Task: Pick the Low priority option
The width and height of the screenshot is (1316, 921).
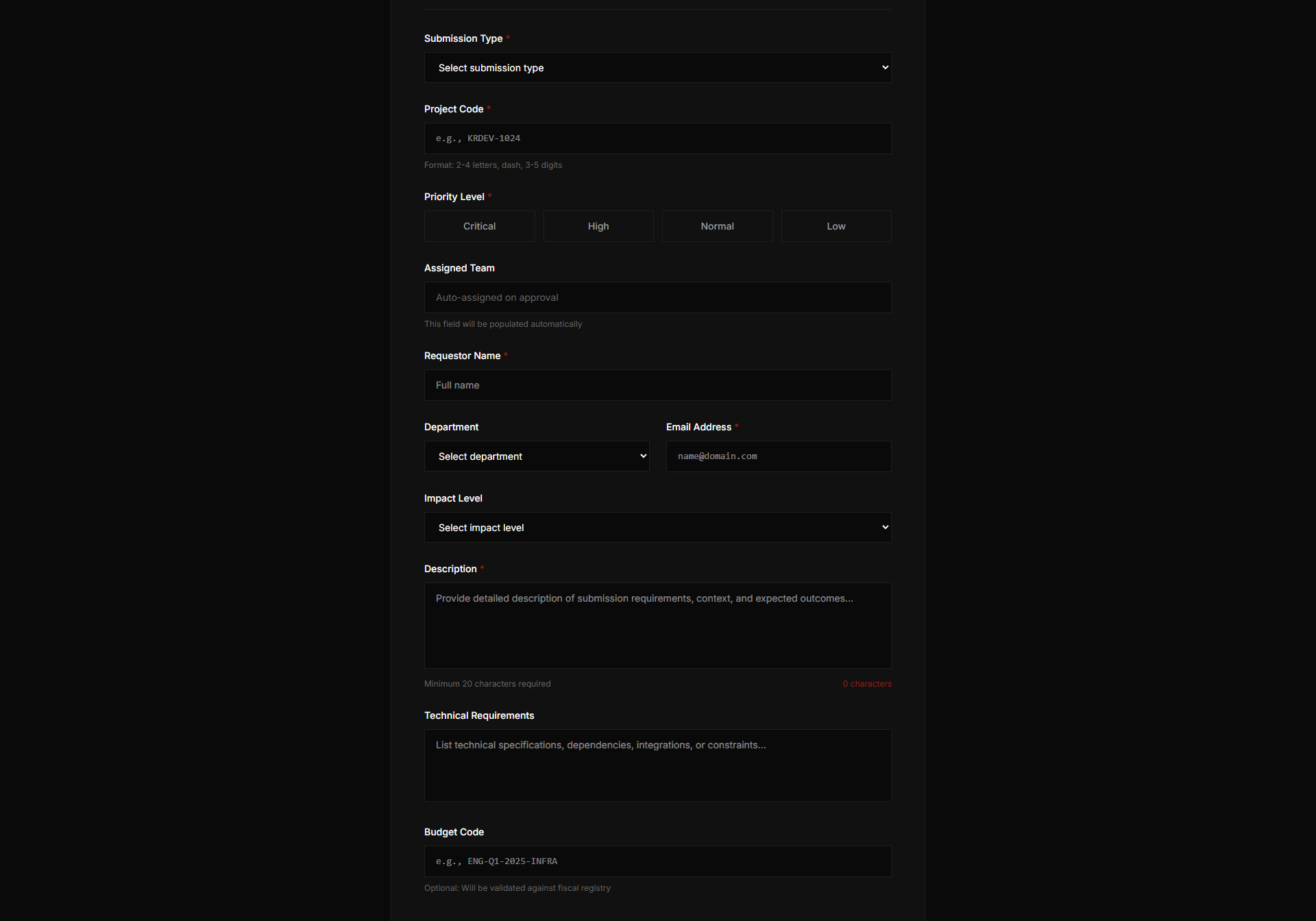Action: (836, 226)
